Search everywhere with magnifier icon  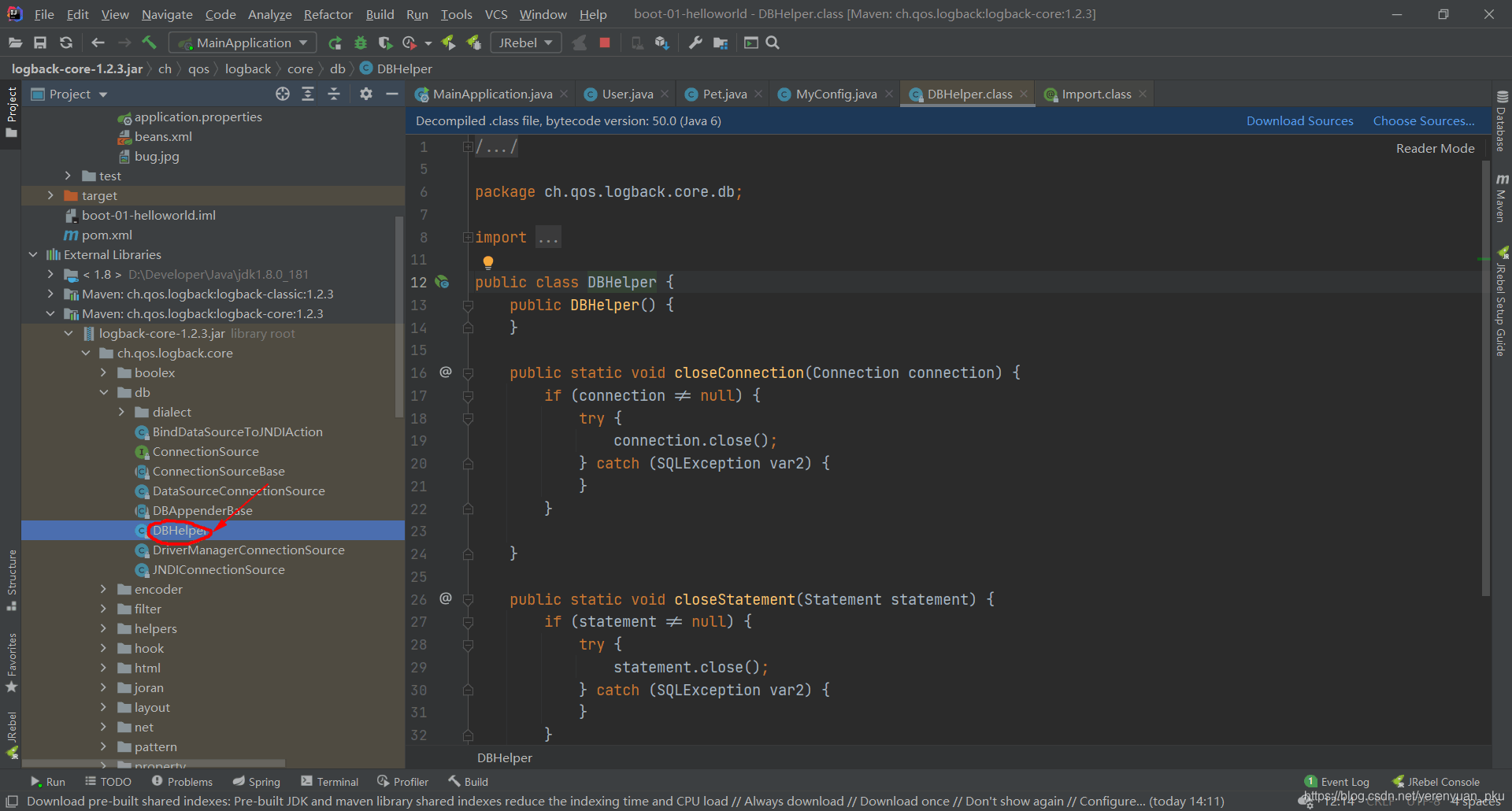[773, 43]
